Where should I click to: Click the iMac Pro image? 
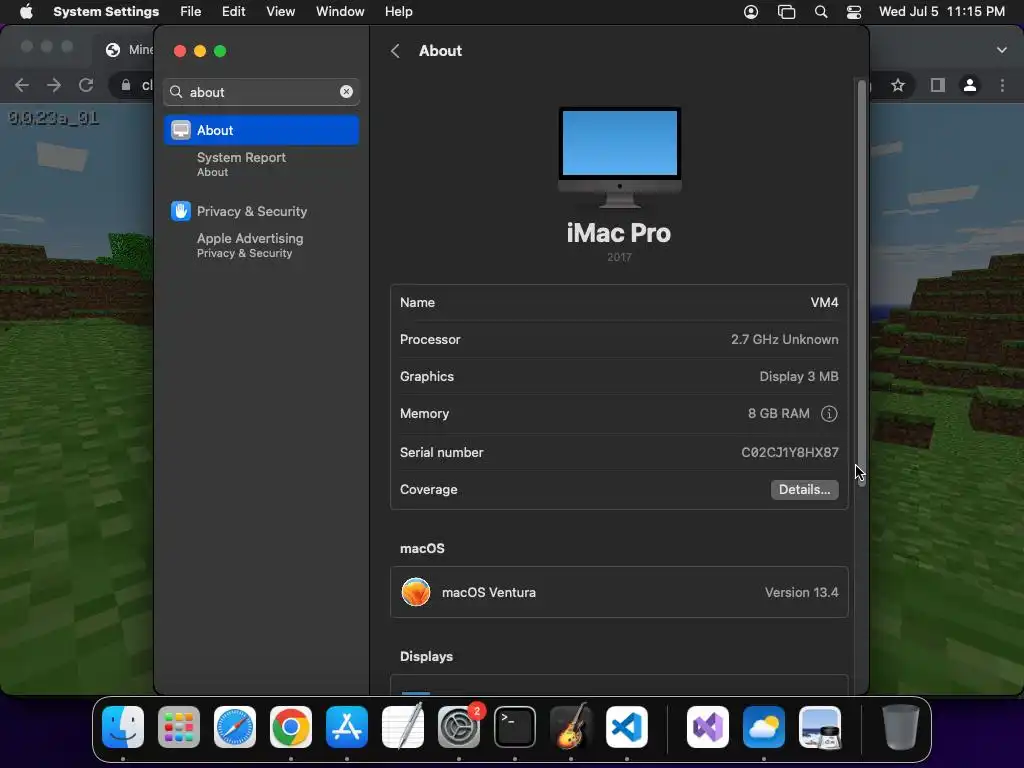point(620,157)
